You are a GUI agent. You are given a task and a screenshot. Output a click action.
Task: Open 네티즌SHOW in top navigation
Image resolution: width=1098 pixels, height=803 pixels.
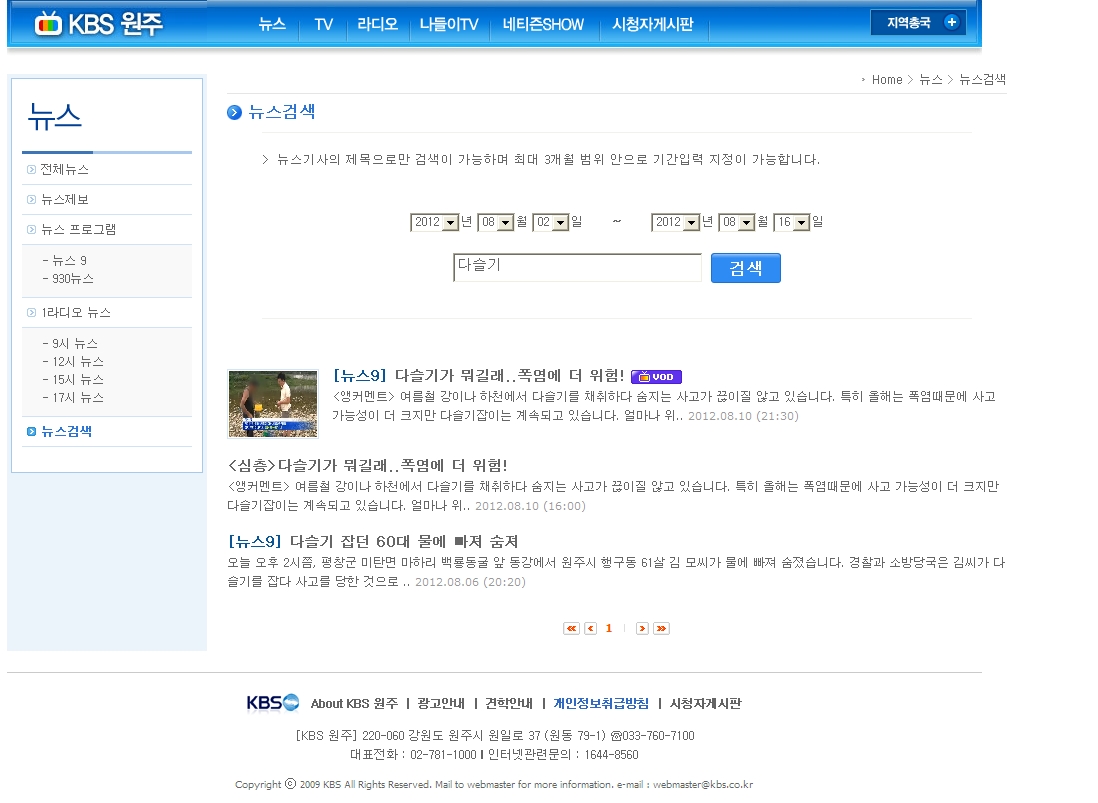[543, 25]
